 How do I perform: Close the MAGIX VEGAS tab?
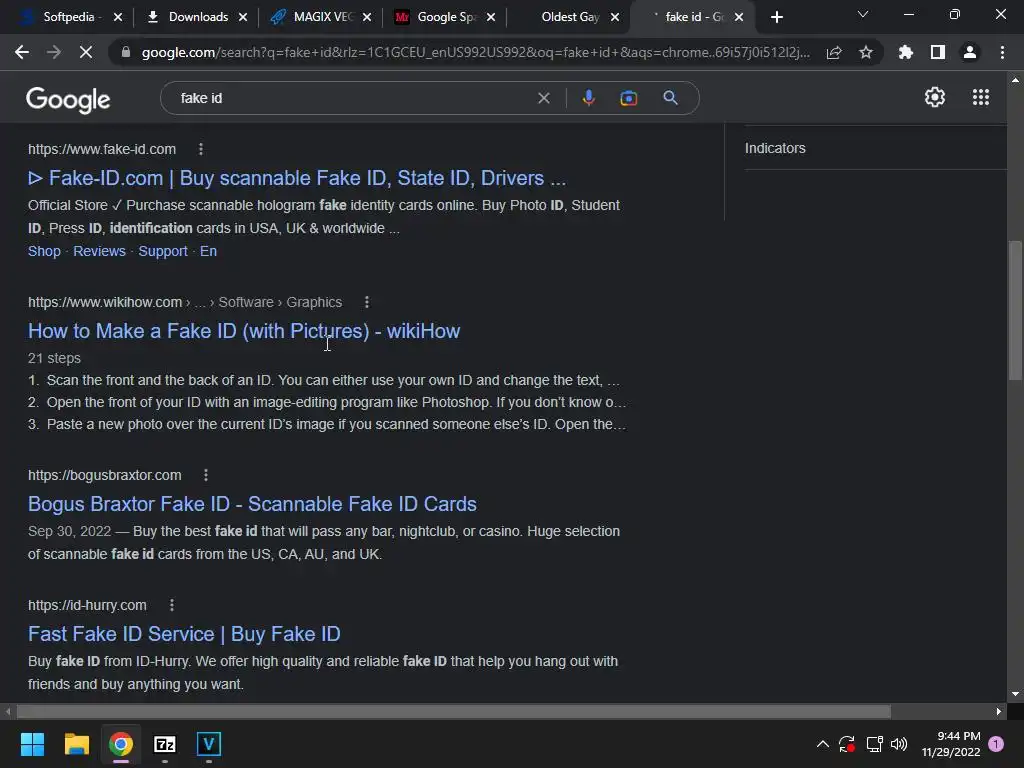[367, 17]
